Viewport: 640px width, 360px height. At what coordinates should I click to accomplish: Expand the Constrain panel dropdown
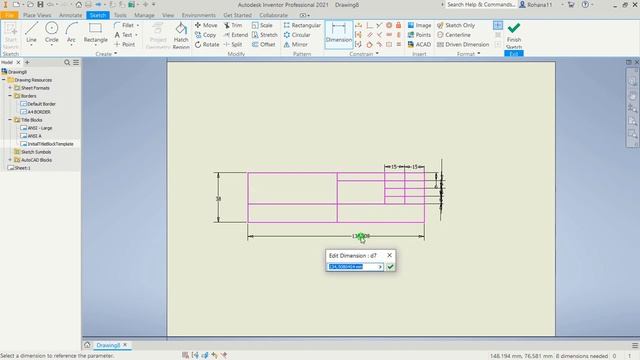tap(377, 53)
